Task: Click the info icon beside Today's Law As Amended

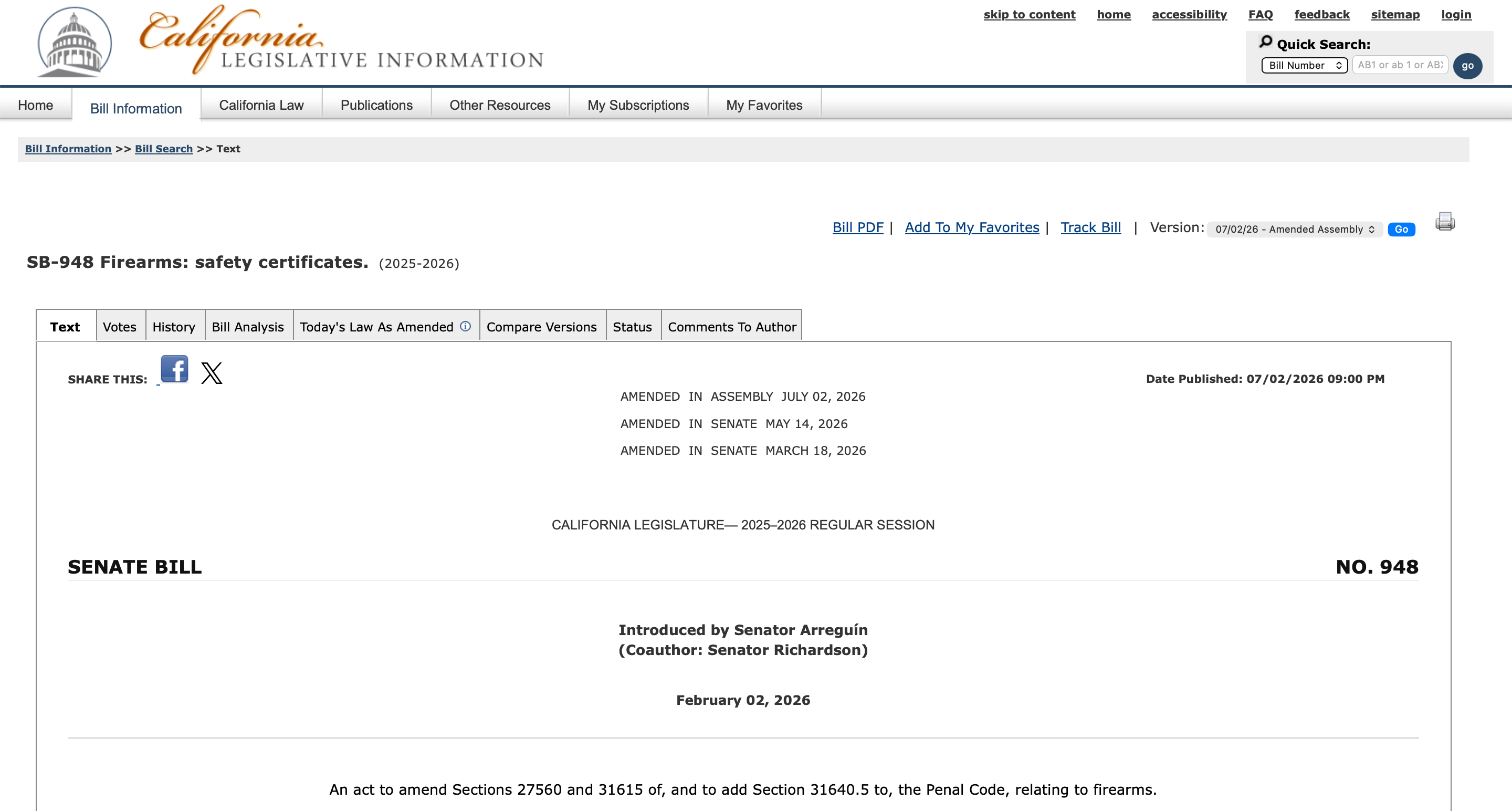Action: tap(466, 326)
